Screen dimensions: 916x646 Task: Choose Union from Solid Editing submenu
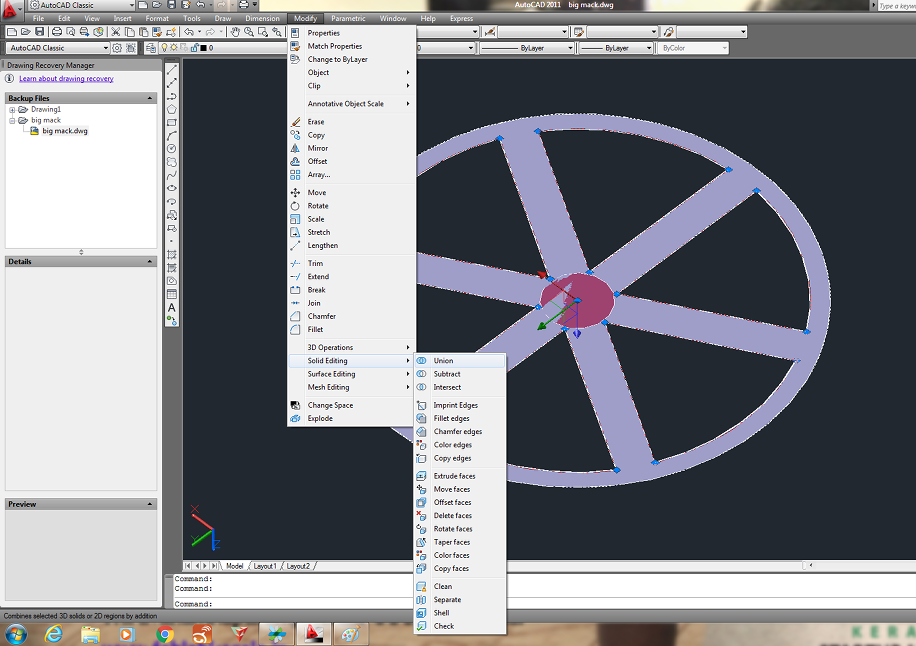coord(459,361)
